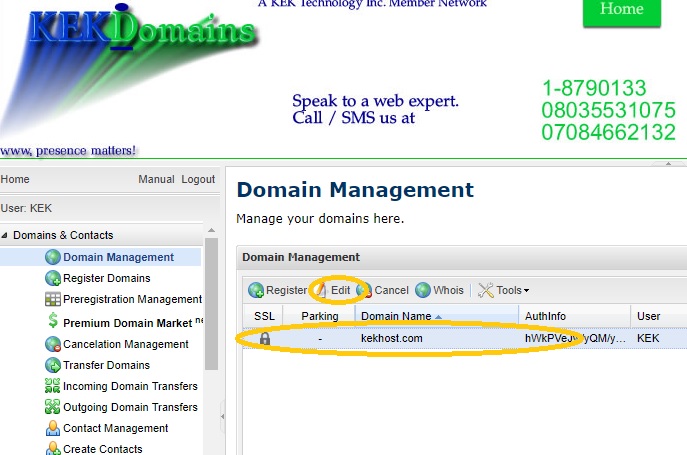
Task: Open the Tools dropdown menu
Action: [503, 290]
